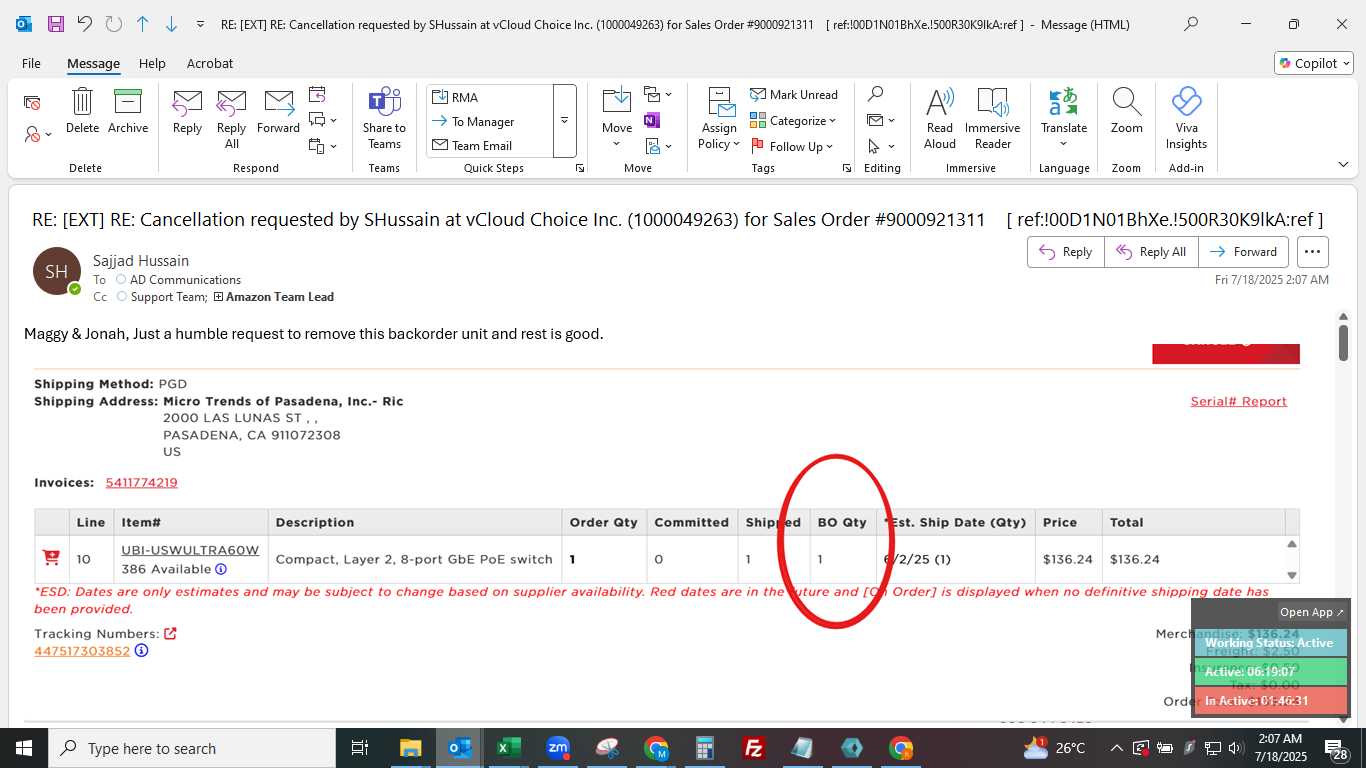Send message to OneNote
The width and height of the screenshot is (1366, 768).
click(652, 120)
